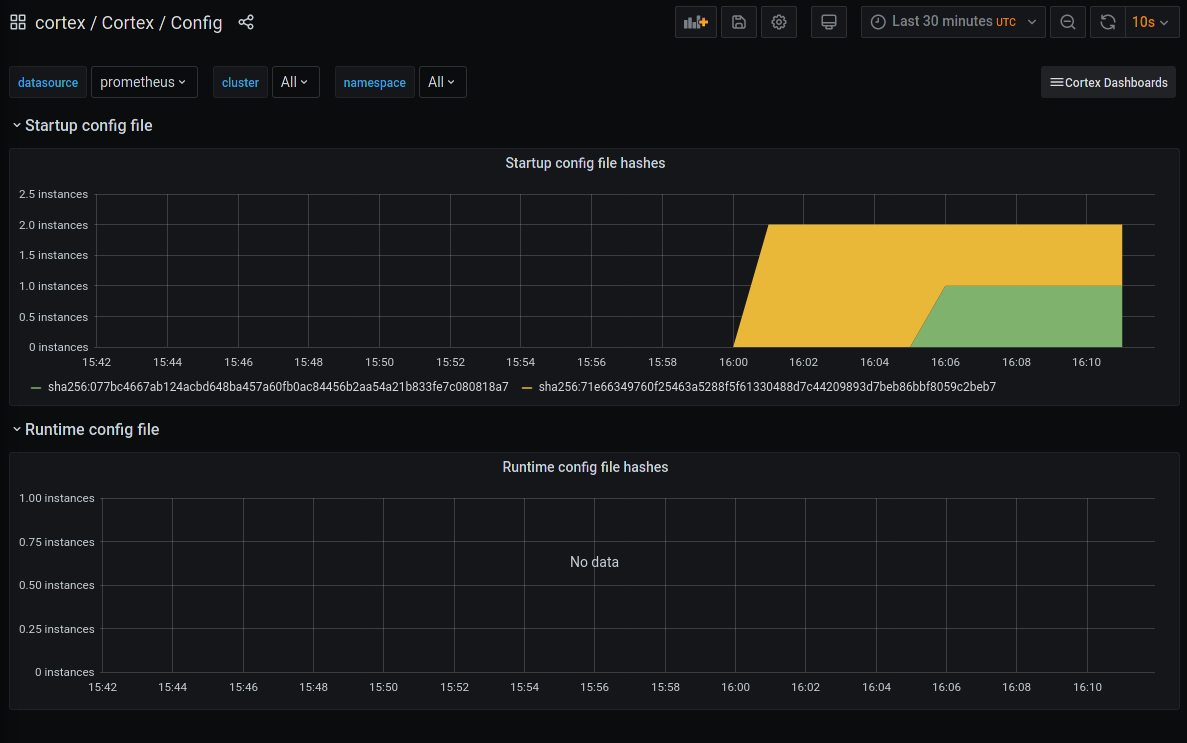The height and width of the screenshot is (743, 1187).
Task: Share the dashboard via share icon
Action: (246, 22)
